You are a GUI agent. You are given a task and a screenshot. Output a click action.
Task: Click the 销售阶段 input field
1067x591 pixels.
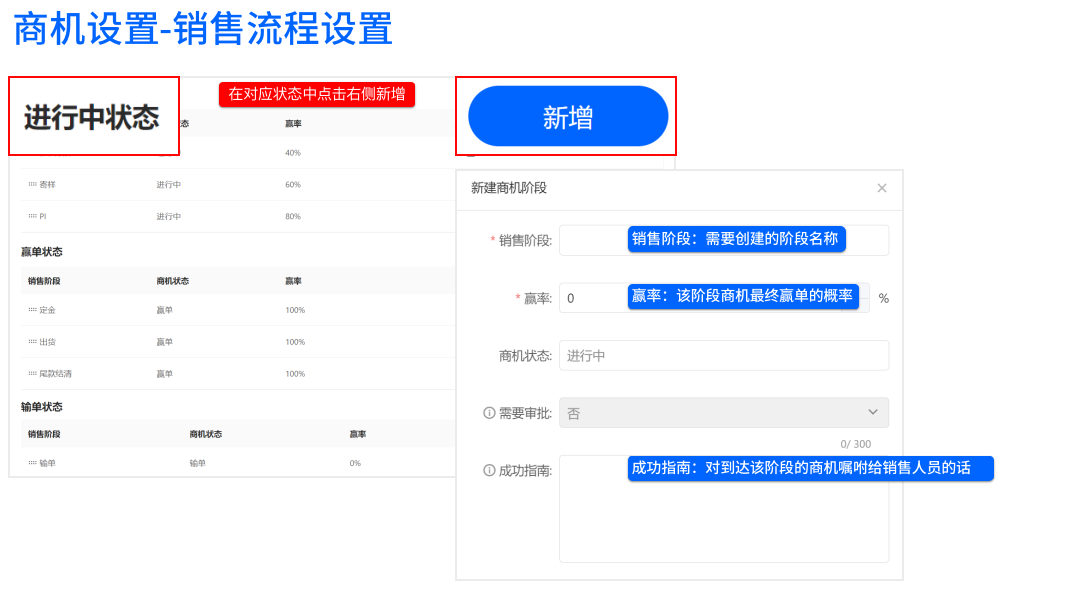point(724,240)
